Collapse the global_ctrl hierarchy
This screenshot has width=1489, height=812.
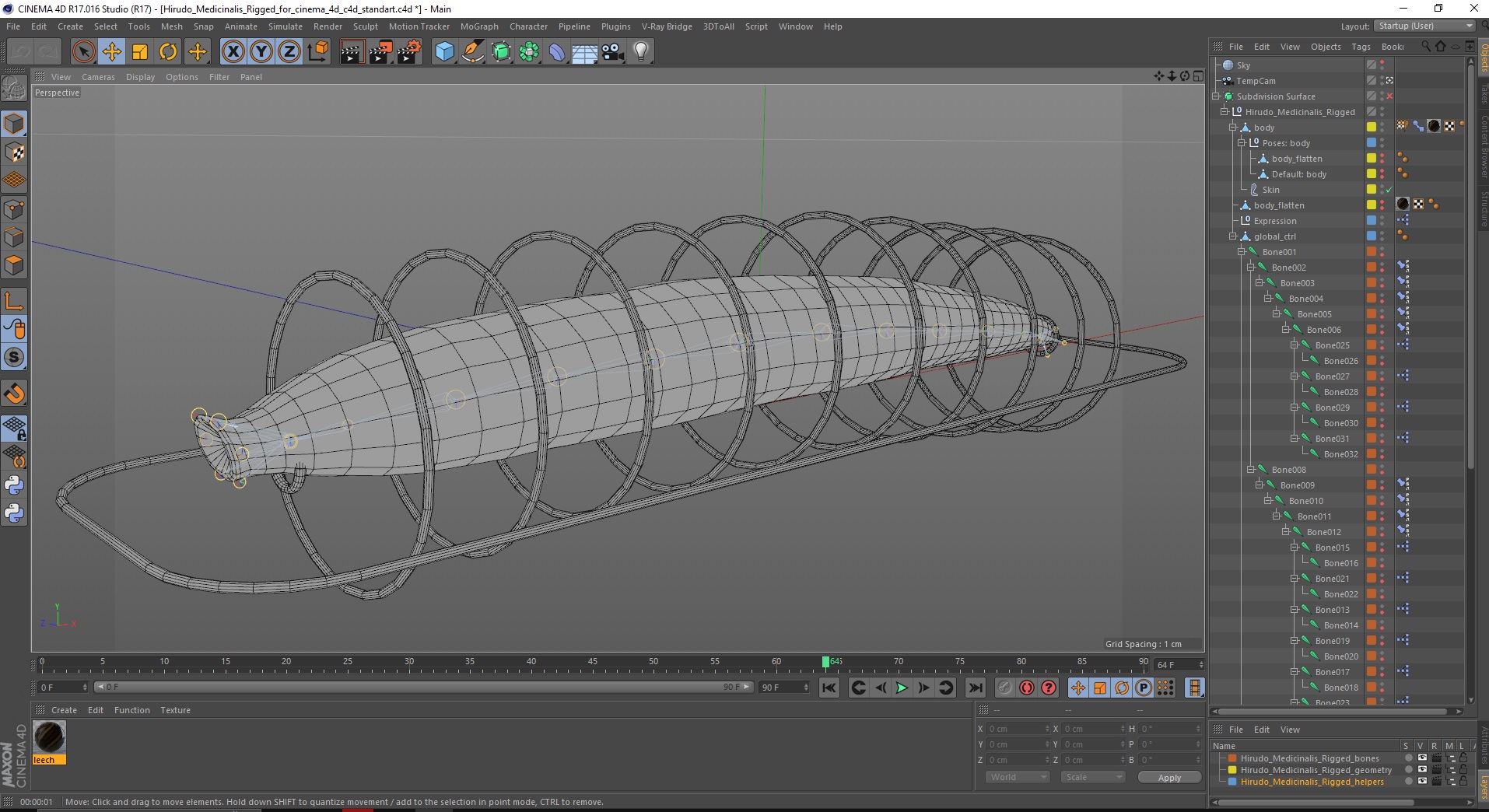(x=1233, y=236)
